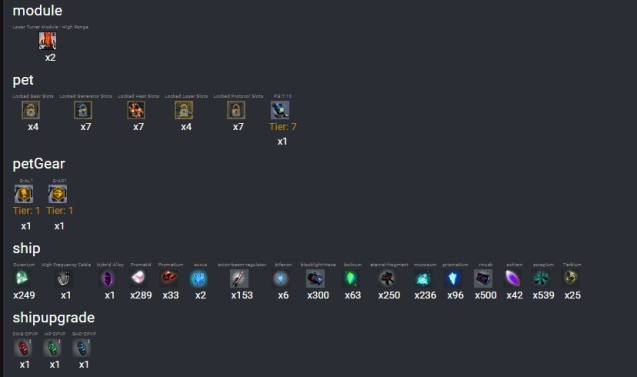Open the P.E.T.10 Tier 7 pet icon
The height and width of the screenshot is (377, 637).
coord(280,110)
